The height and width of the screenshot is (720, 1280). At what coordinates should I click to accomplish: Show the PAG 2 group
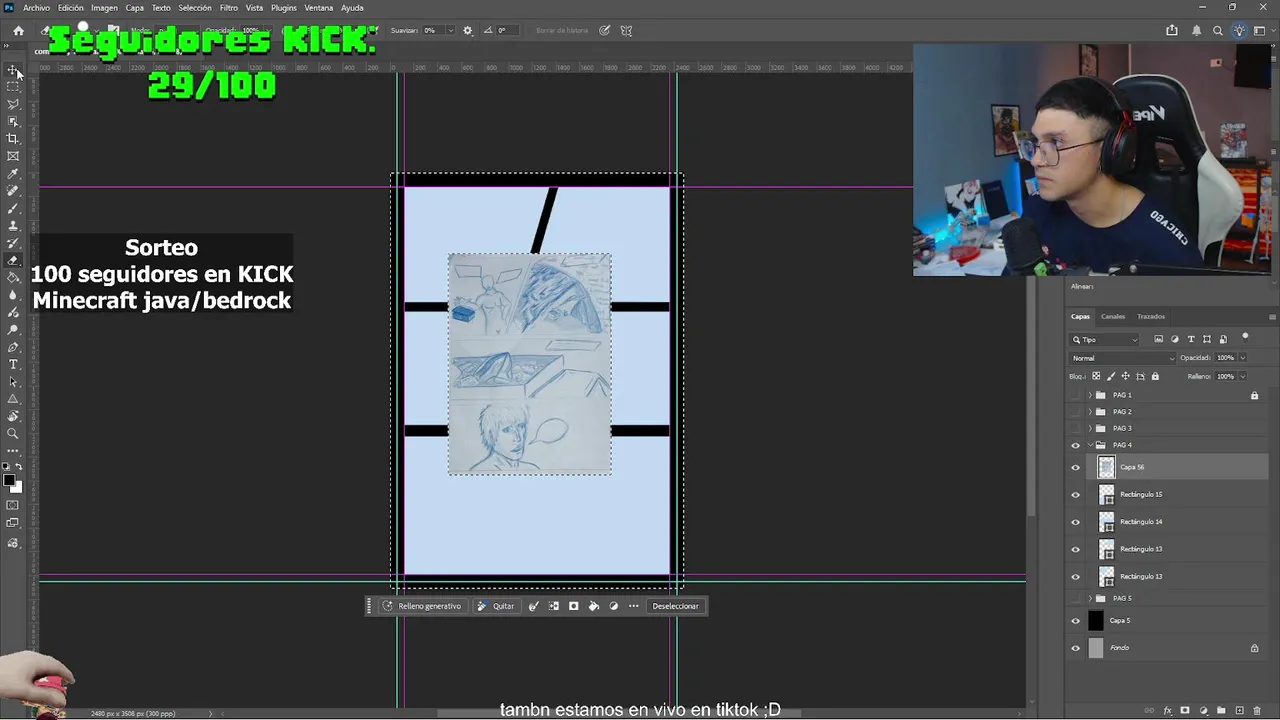coord(1076,412)
